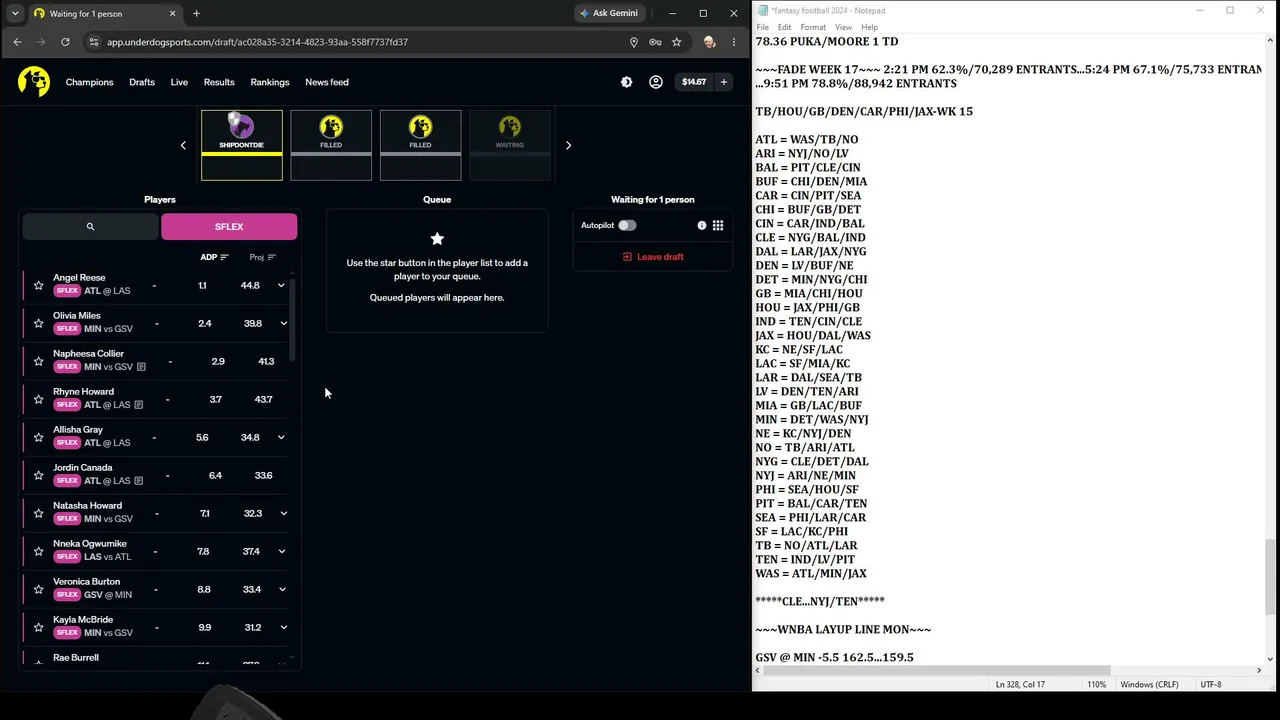Click the location permission icon in address bar
Screen dimensions: 1280x720
coord(633,42)
